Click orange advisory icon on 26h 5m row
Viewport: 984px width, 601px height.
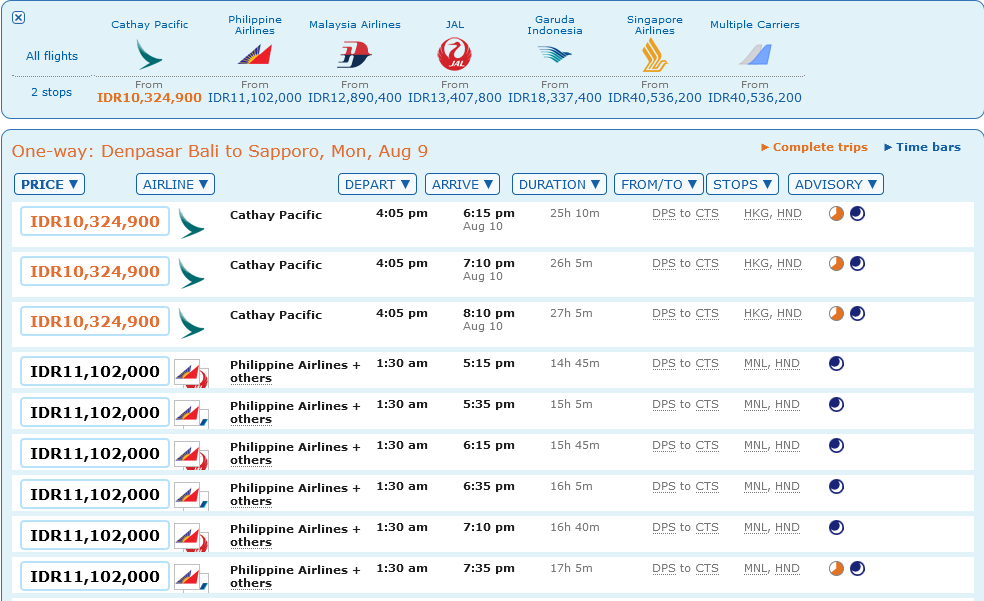(837, 263)
